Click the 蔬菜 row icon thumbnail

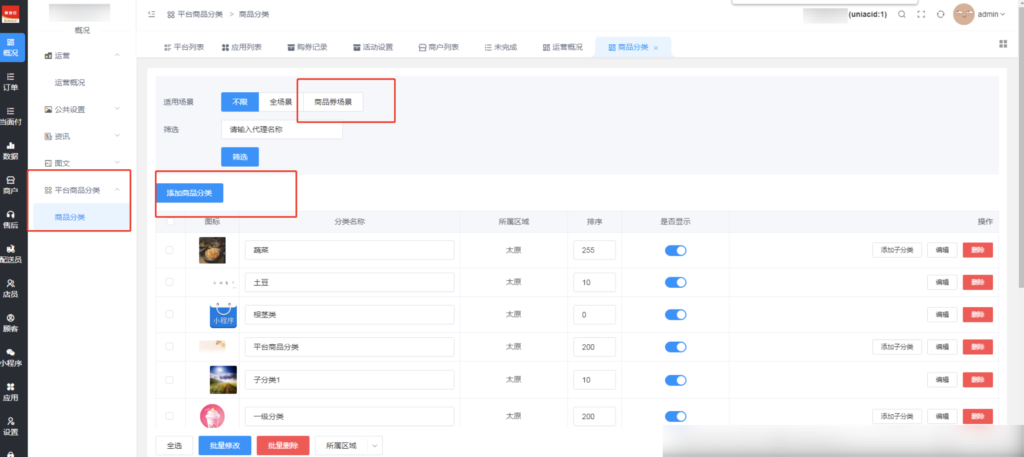(x=212, y=250)
